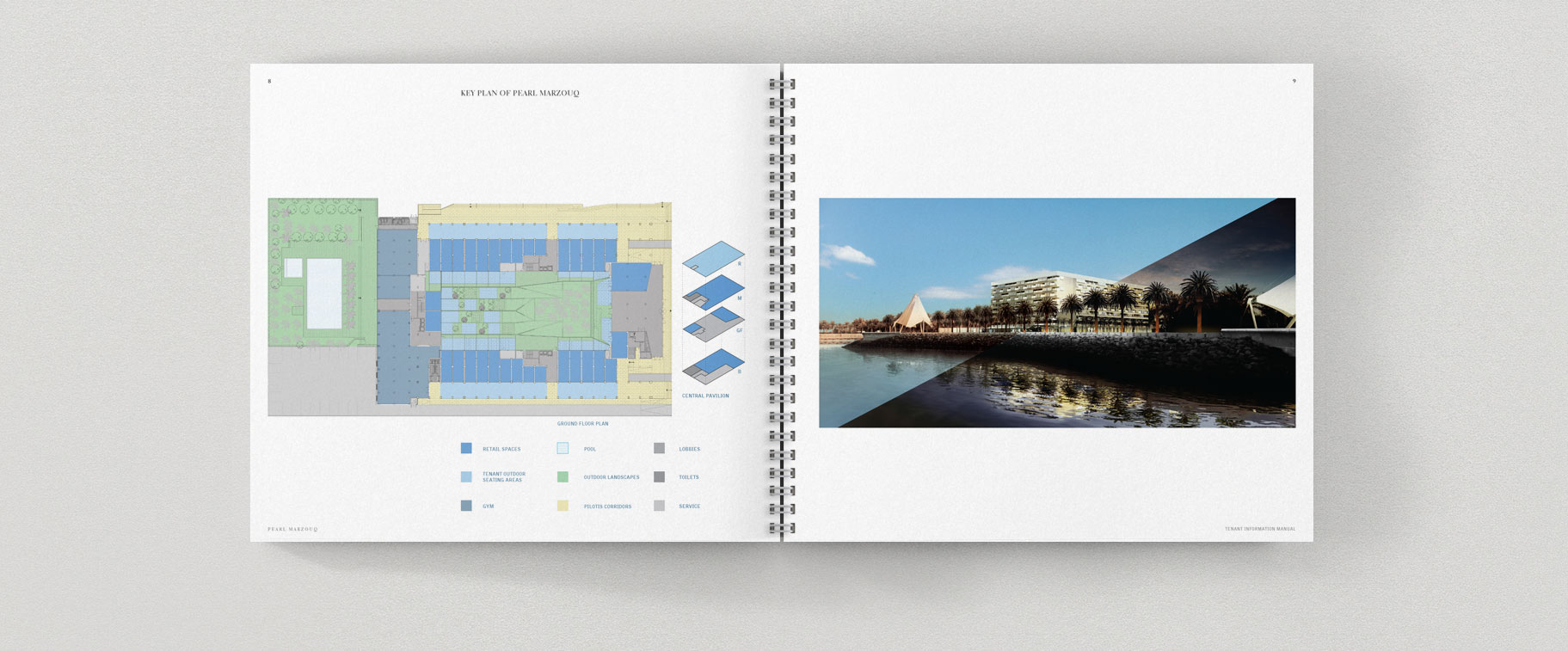Click the Pool legend swatch
1568x651 pixels.
point(563,448)
